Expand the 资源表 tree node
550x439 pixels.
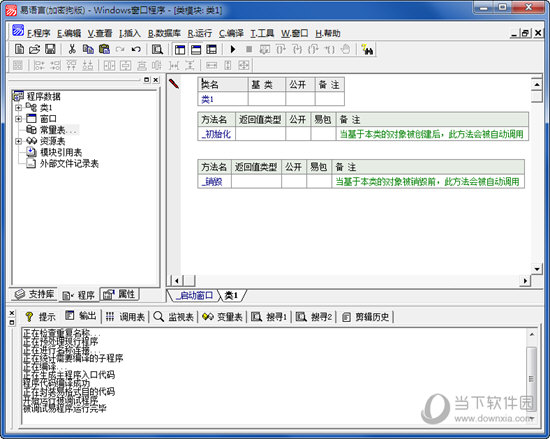(18, 141)
